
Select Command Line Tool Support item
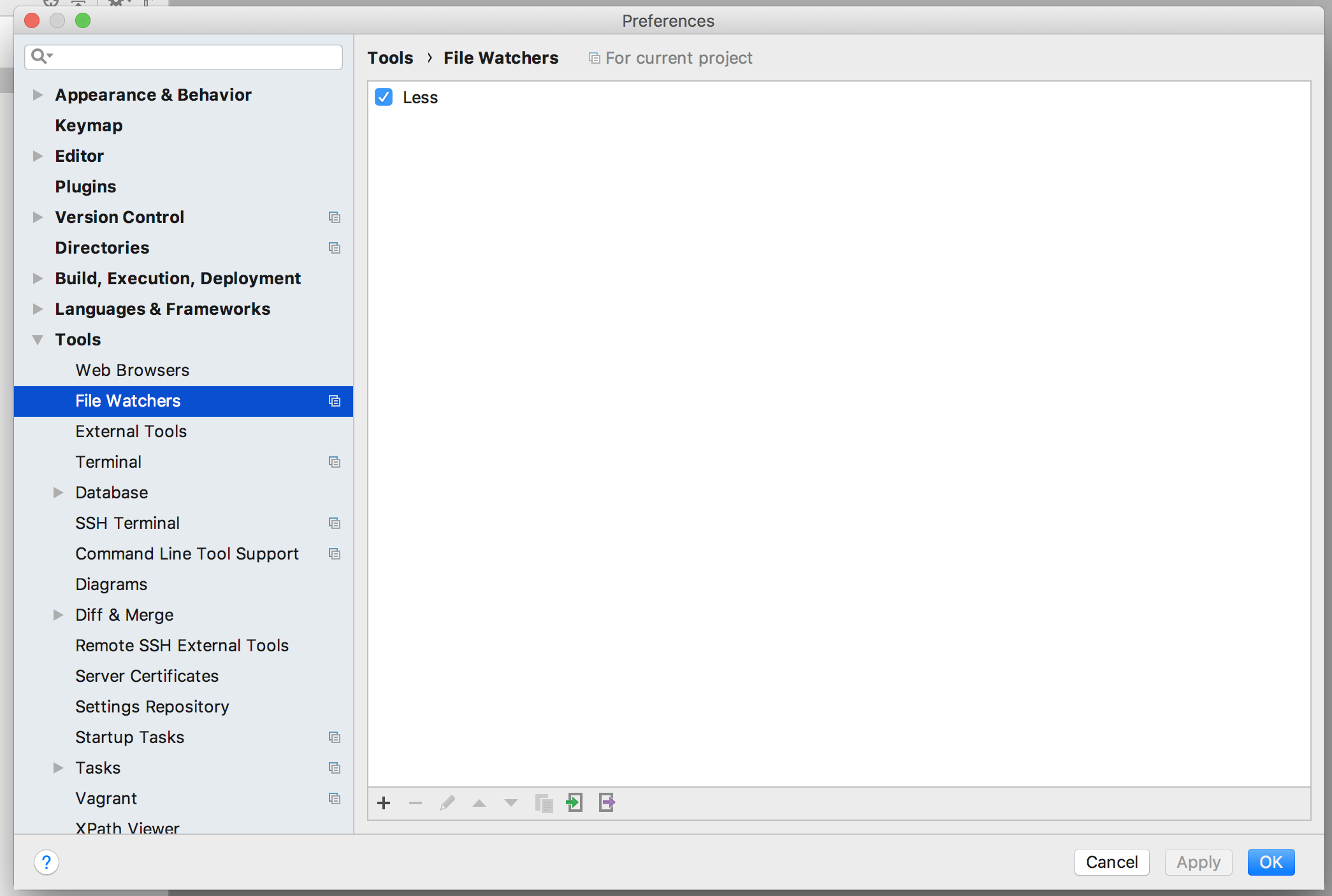(187, 554)
